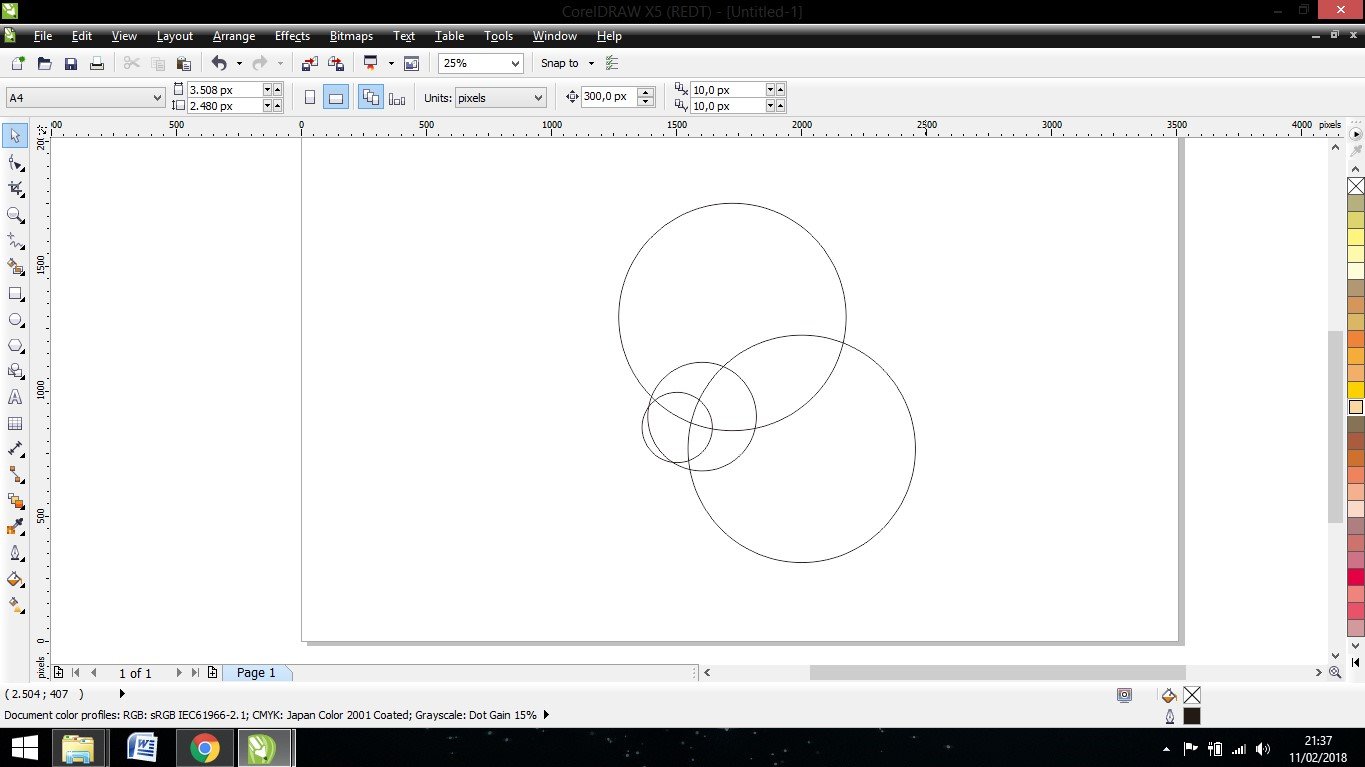Select the Basic Shapes tool

click(x=15, y=371)
